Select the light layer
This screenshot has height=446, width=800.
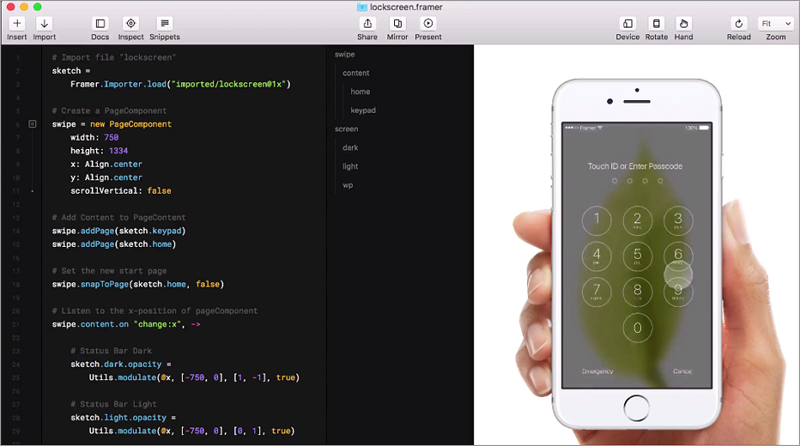350,166
